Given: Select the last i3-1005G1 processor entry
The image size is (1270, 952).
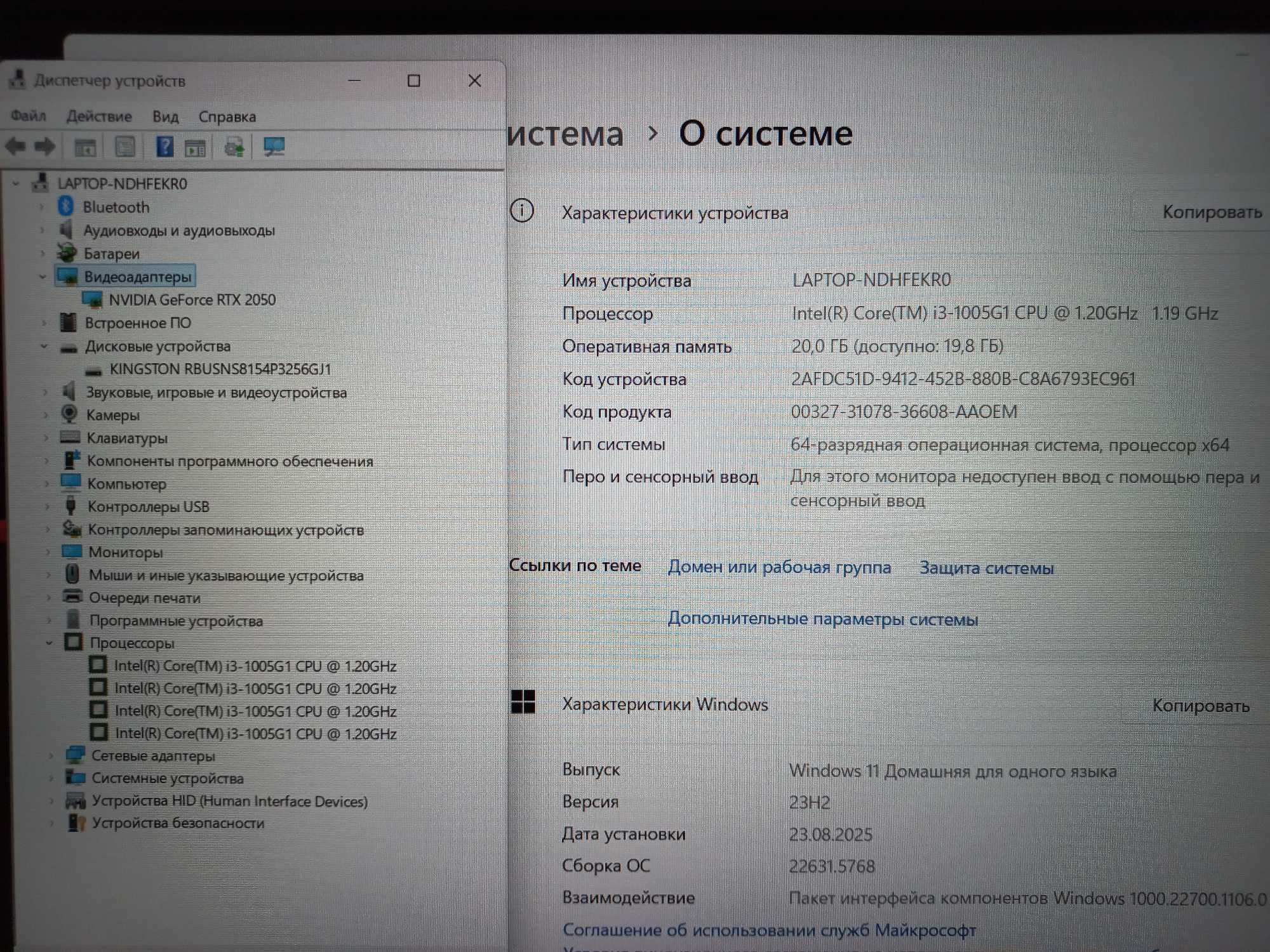Looking at the screenshot, I should (256, 733).
